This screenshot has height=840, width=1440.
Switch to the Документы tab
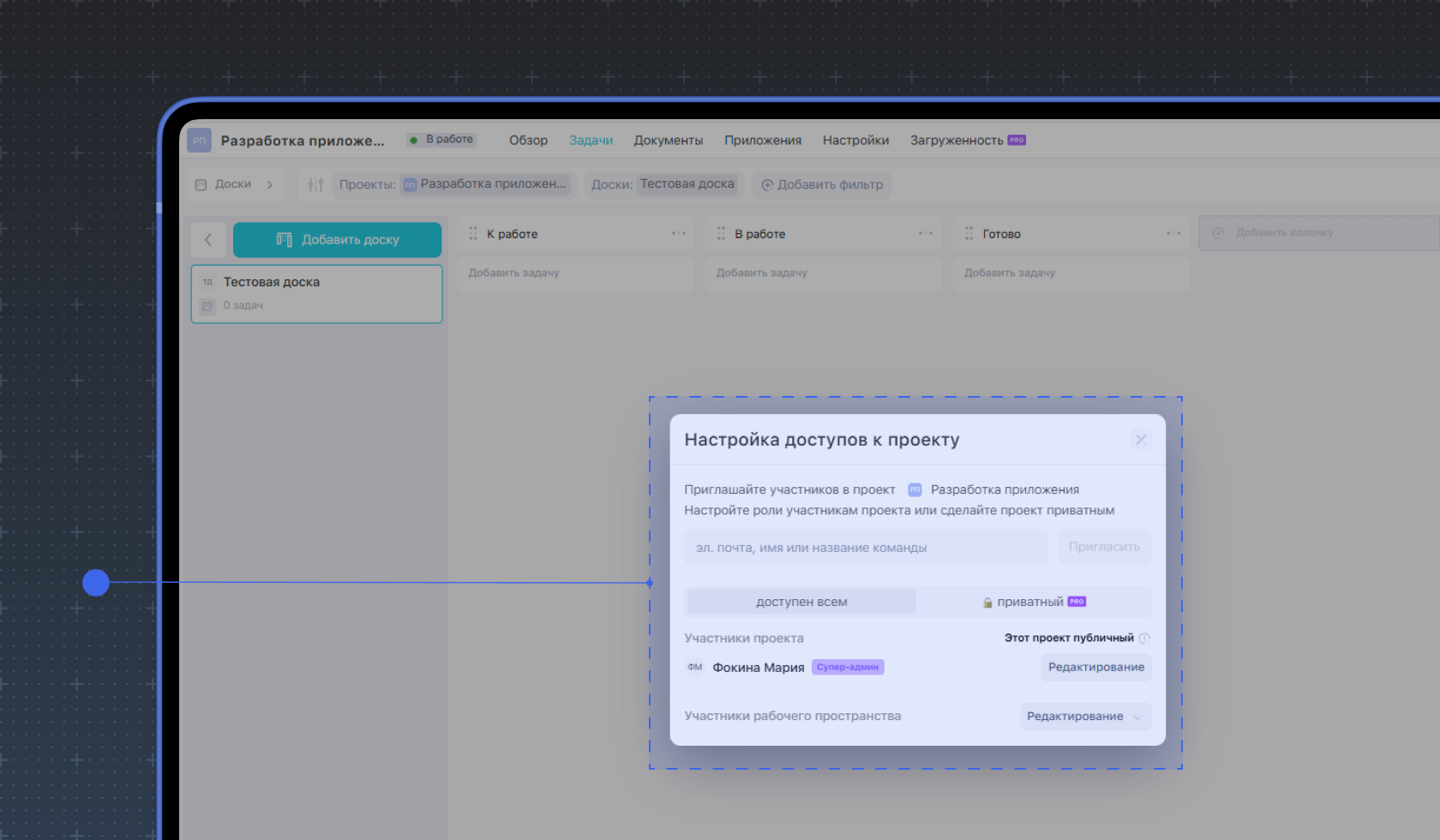click(668, 140)
